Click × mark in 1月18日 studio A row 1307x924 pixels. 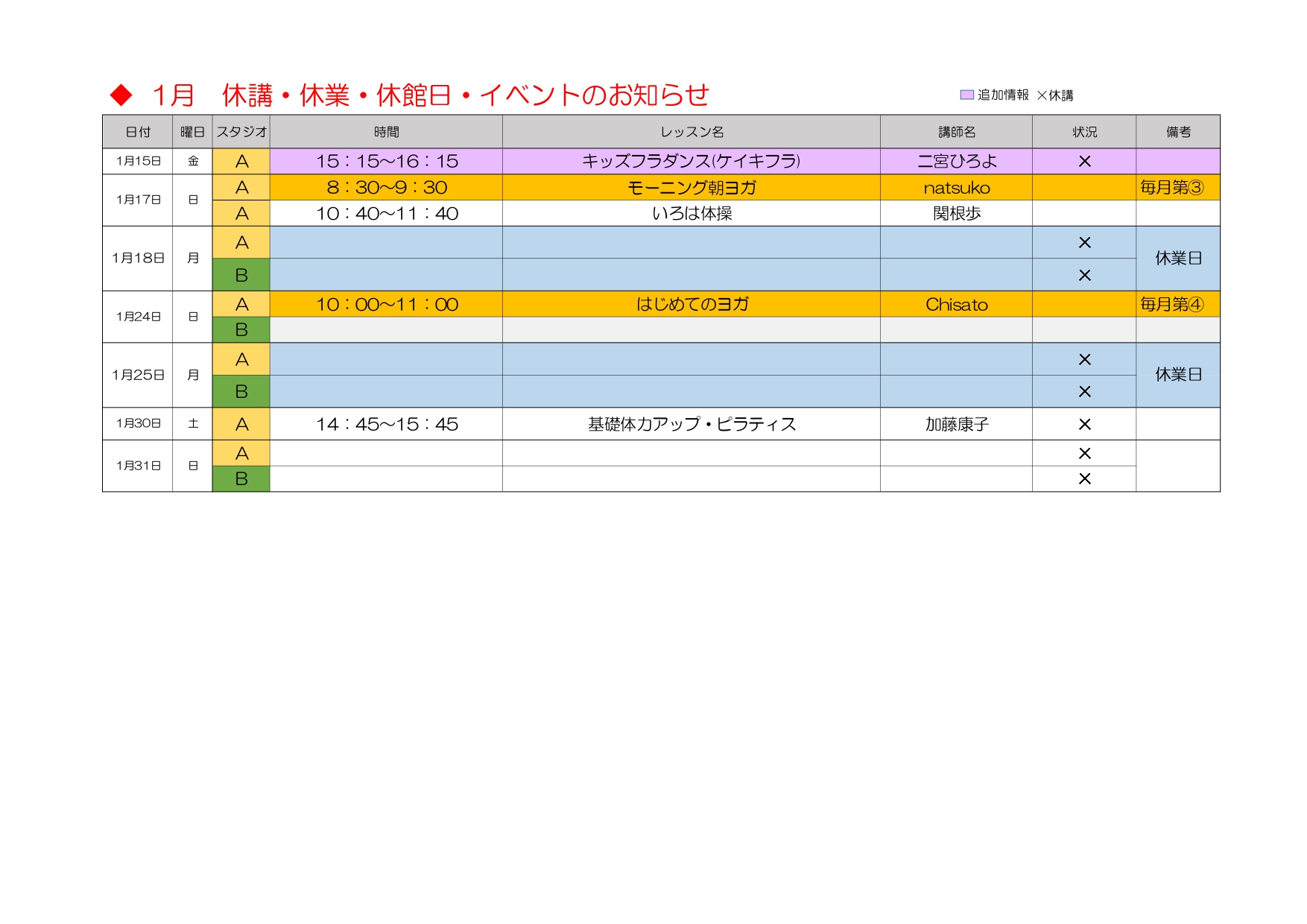1084,242
